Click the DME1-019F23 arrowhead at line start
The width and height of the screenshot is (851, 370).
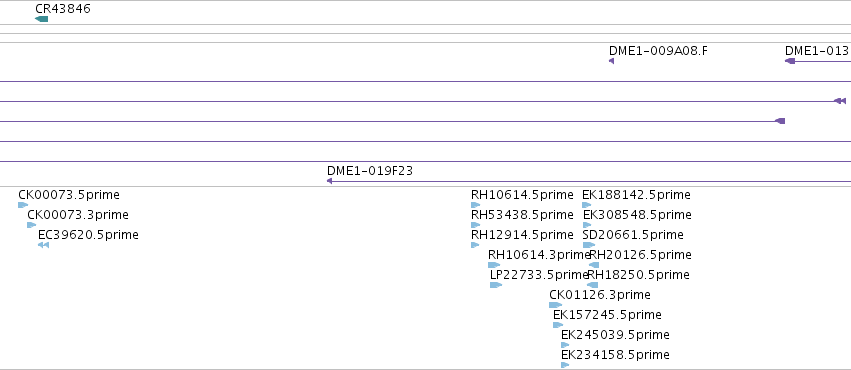tap(329, 181)
